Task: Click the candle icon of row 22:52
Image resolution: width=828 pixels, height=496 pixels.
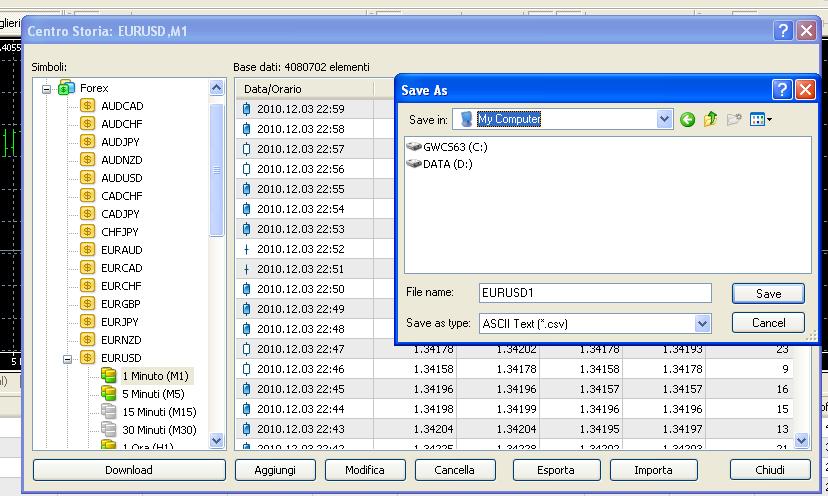Action: coord(246,249)
